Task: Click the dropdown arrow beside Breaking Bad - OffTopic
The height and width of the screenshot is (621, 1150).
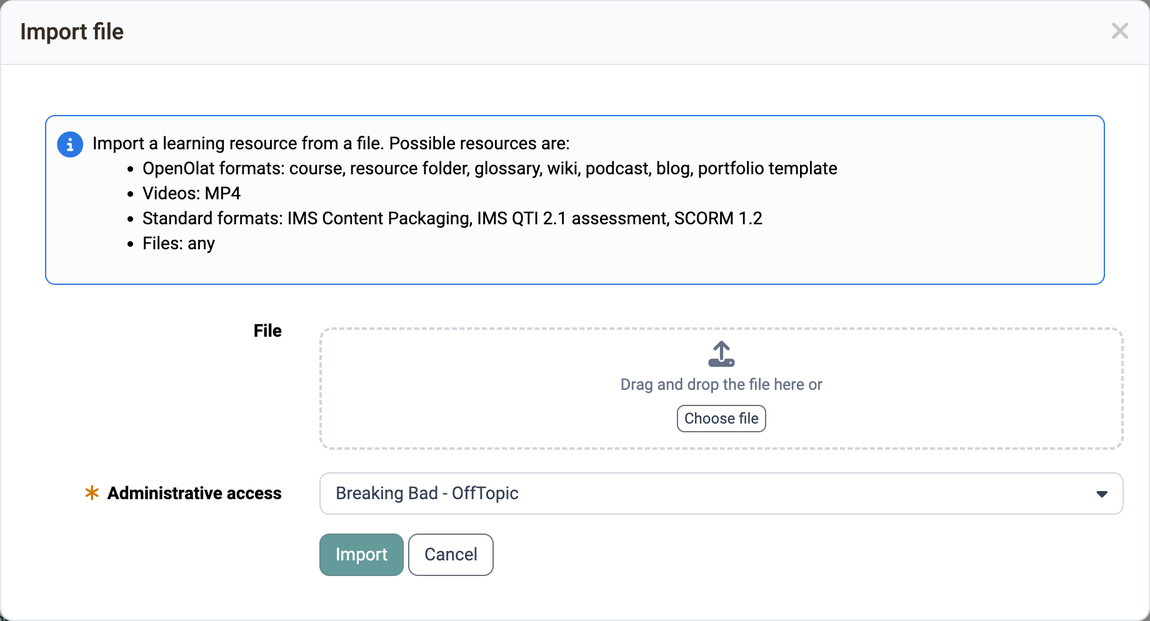Action: coord(1102,494)
